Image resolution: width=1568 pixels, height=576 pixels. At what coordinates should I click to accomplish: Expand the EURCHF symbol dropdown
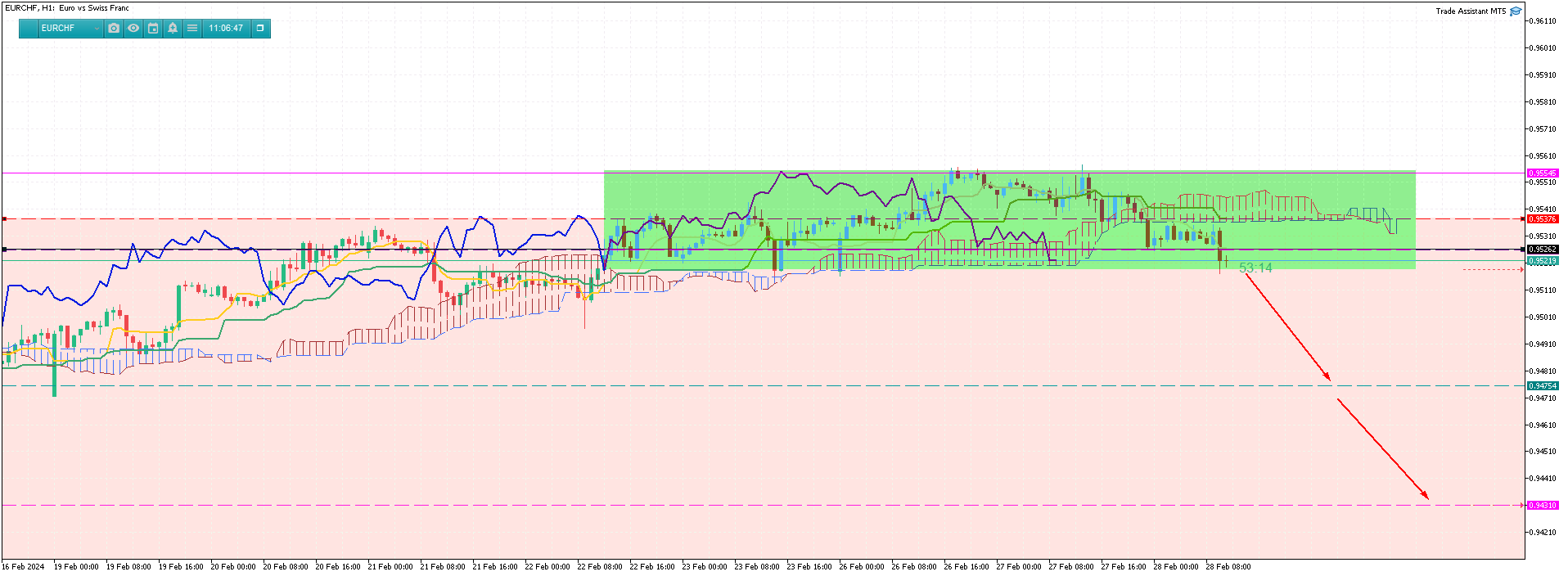97,29
